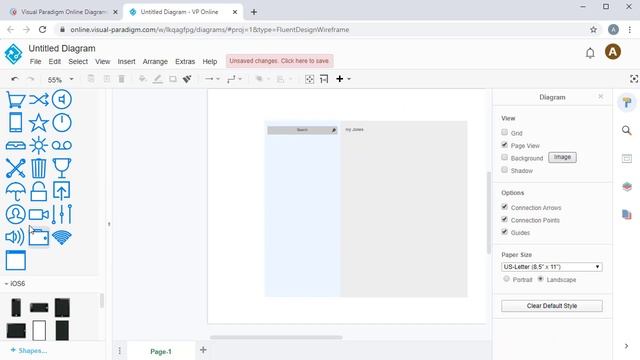Toggle the Page View checkbox
The image size is (640, 360).
504,144
